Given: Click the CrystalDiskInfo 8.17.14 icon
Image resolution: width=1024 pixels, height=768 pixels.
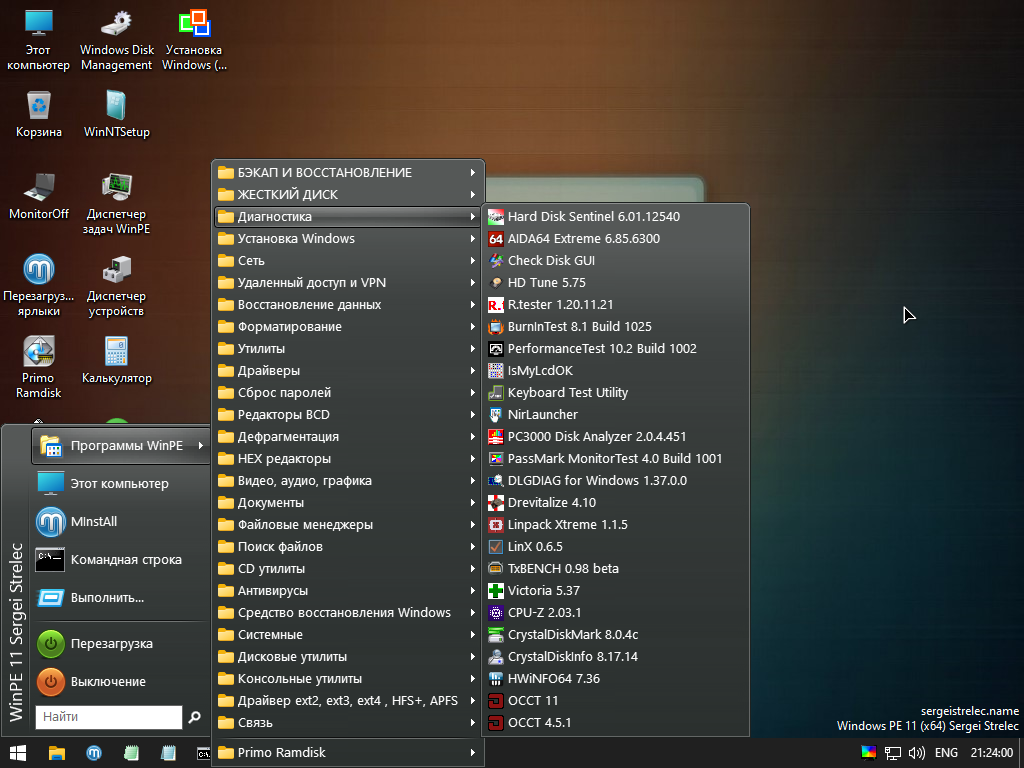Looking at the screenshot, I should tap(496, 656).
